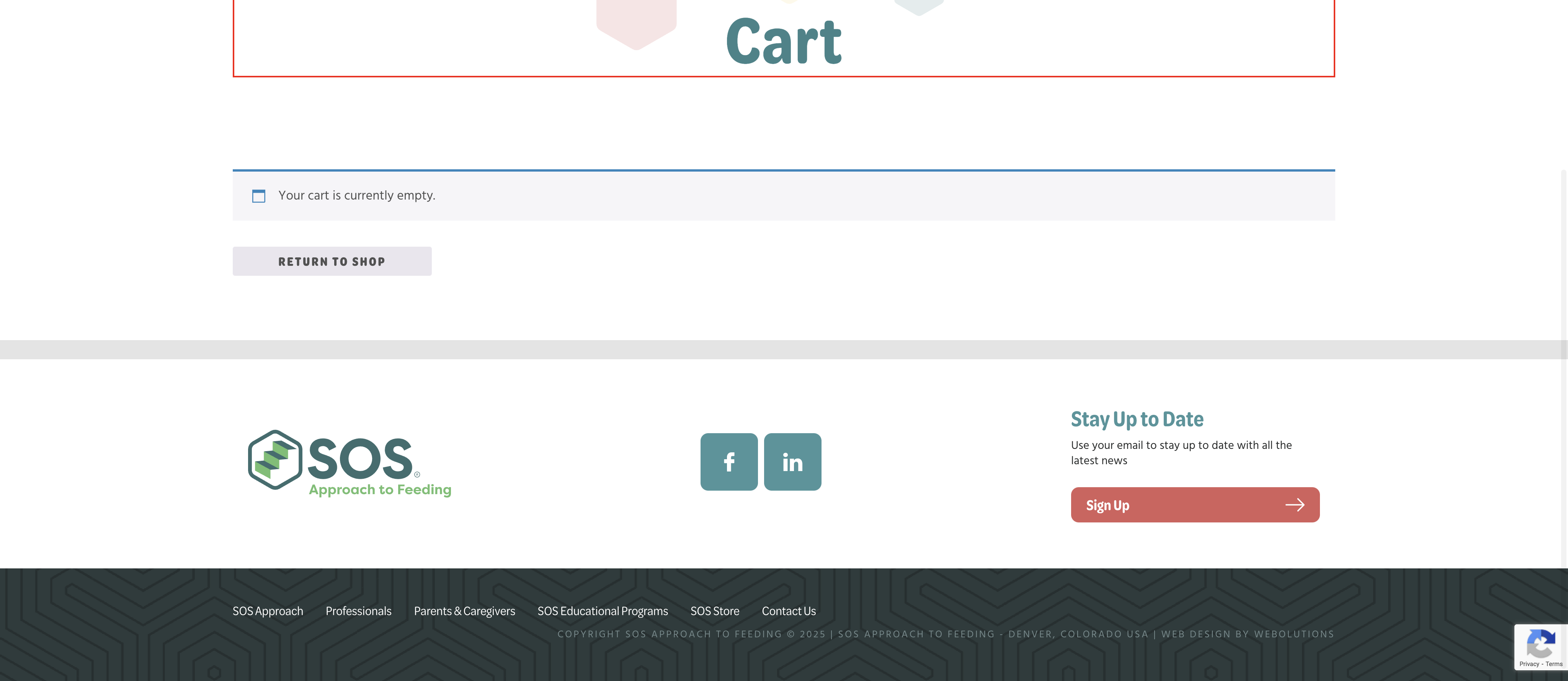Screen dimensions: 1568x681
Task: Open Contact Us footer link
Action: pyautogui.click(x=788, y=611)
